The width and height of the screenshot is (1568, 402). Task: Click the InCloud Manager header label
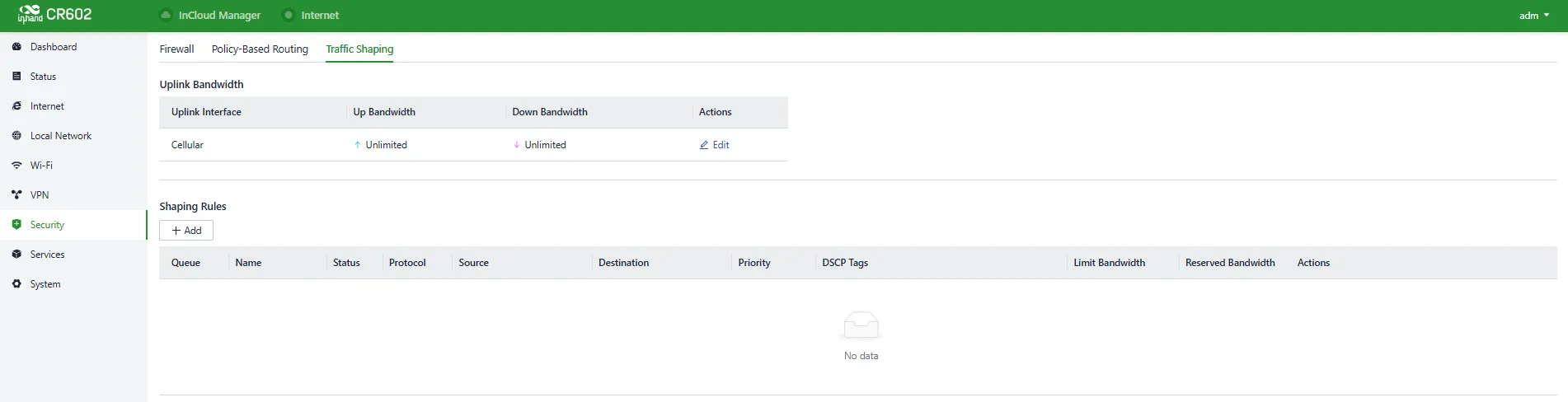click(219, 16)
